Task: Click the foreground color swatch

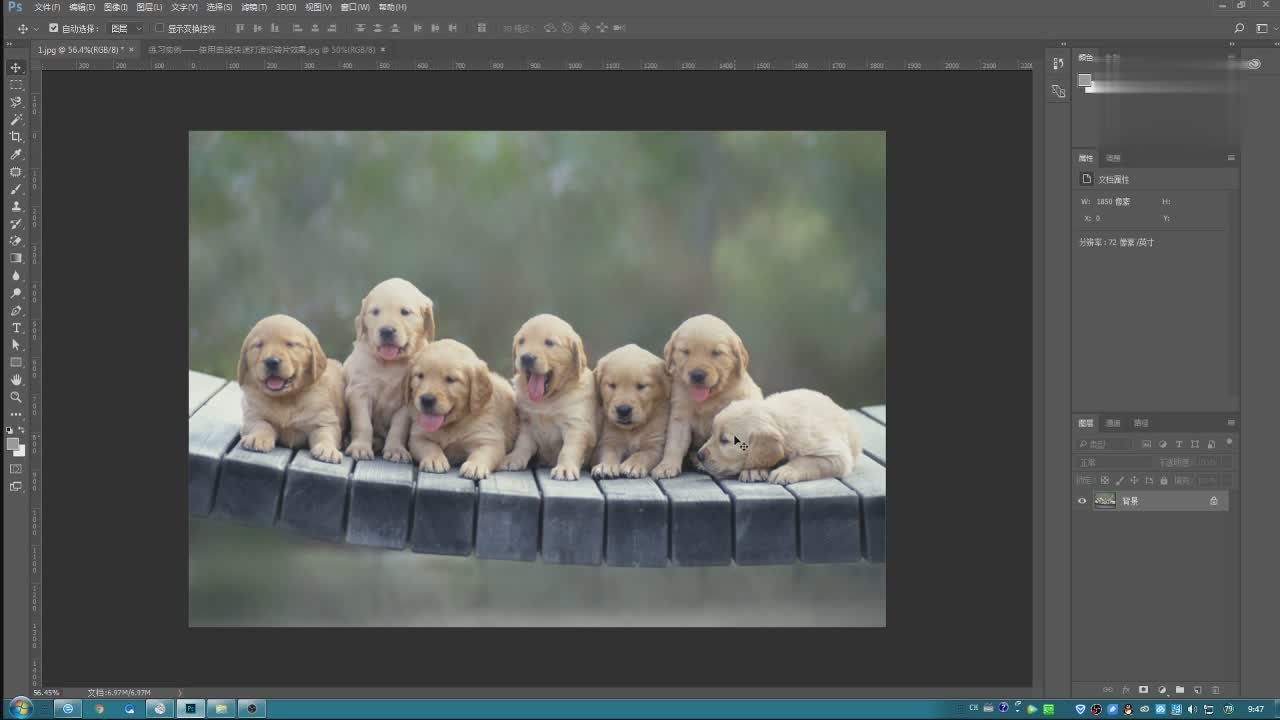Action: (x=13, y=444)
